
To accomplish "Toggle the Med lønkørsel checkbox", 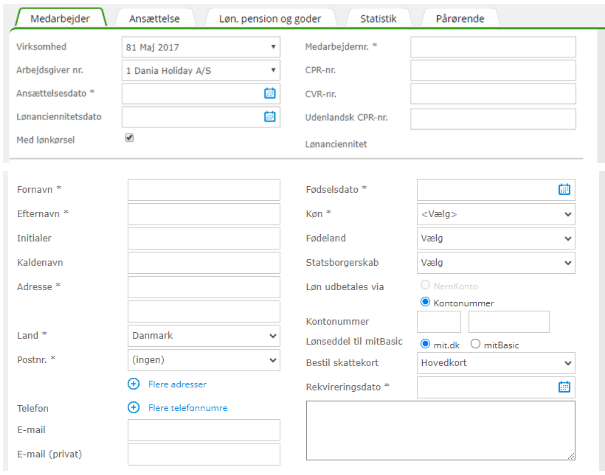I will pos(129,138).
